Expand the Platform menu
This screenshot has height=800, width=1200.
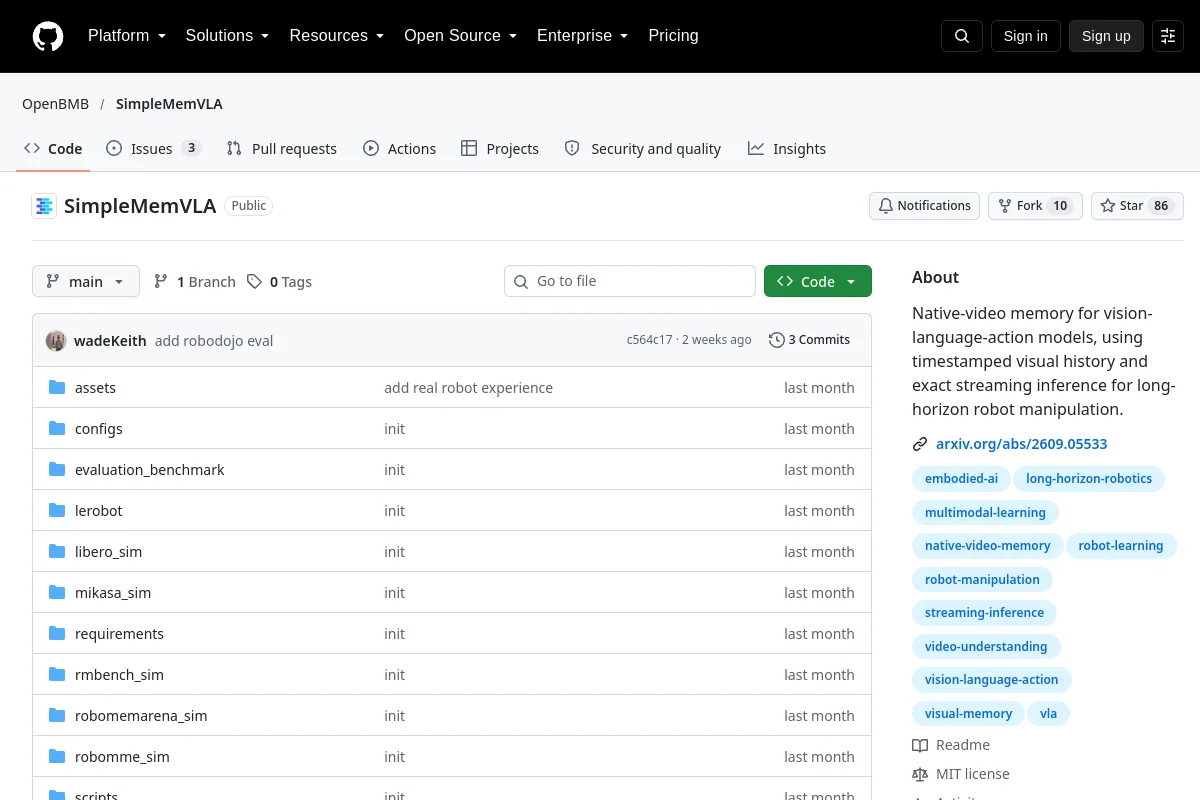[x=126, y=36]
